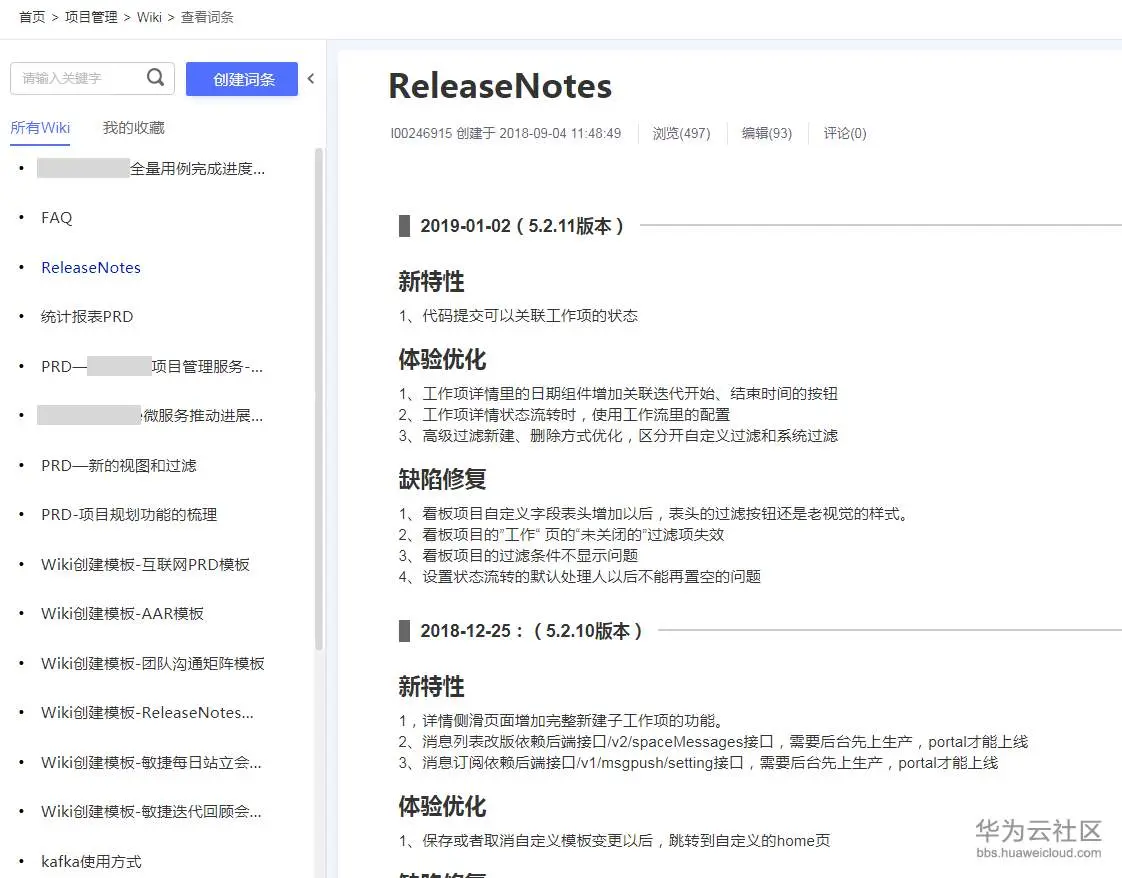The height and width of the screenshot is (878, 1122).
Task: Open Wiki创建模板-ReleaseNotes entry
Action: tap(147, 713)
